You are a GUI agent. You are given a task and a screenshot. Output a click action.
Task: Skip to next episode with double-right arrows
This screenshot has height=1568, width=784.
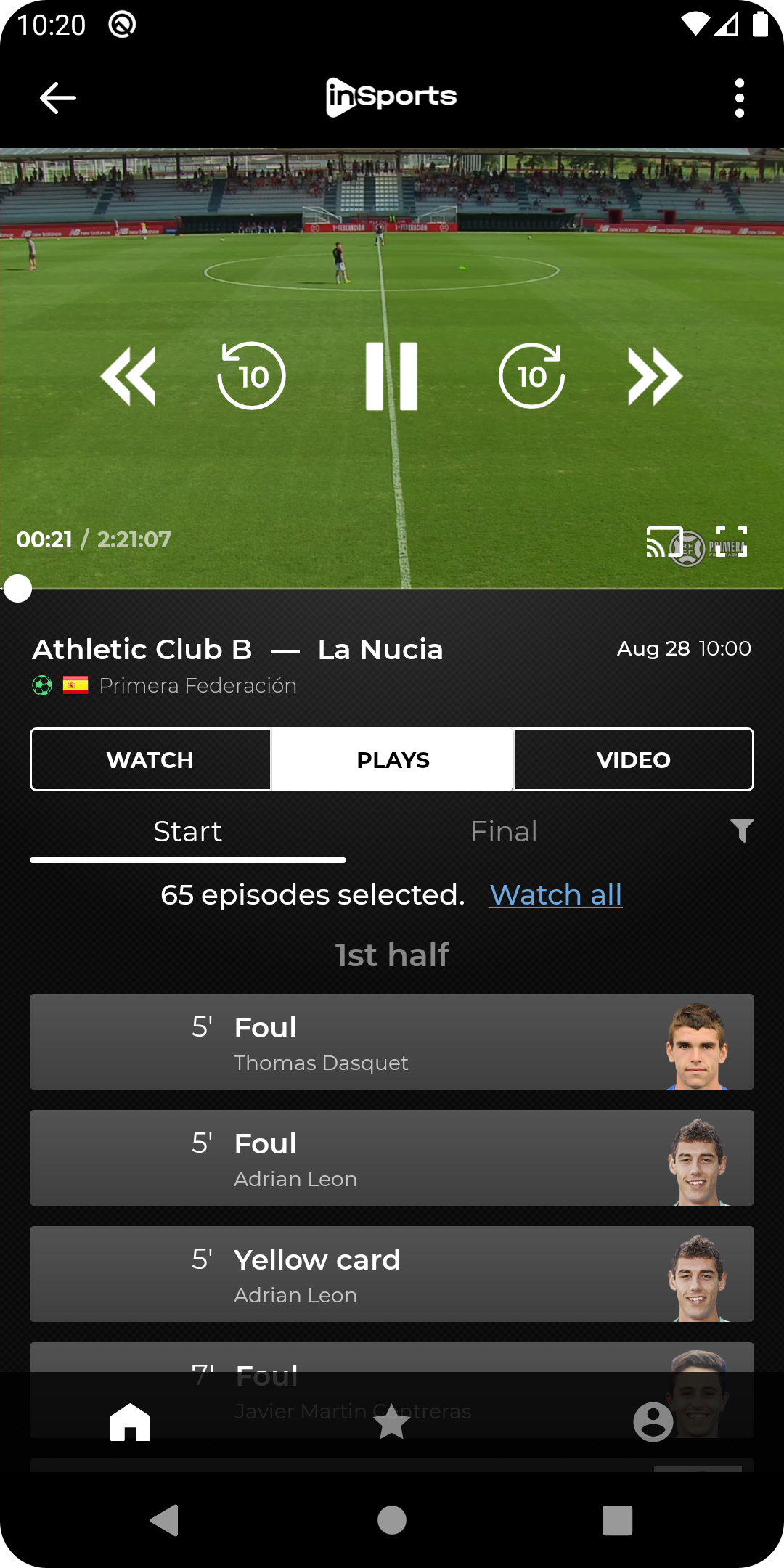(x=655, y=376)
